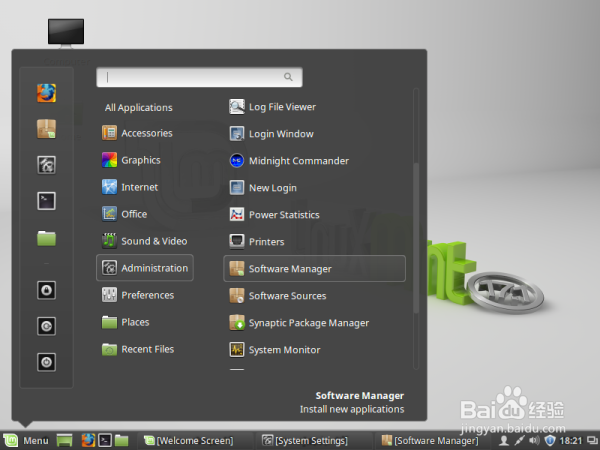
Task: Click the Lock Screen icon in sidebar
Action: 46,290
